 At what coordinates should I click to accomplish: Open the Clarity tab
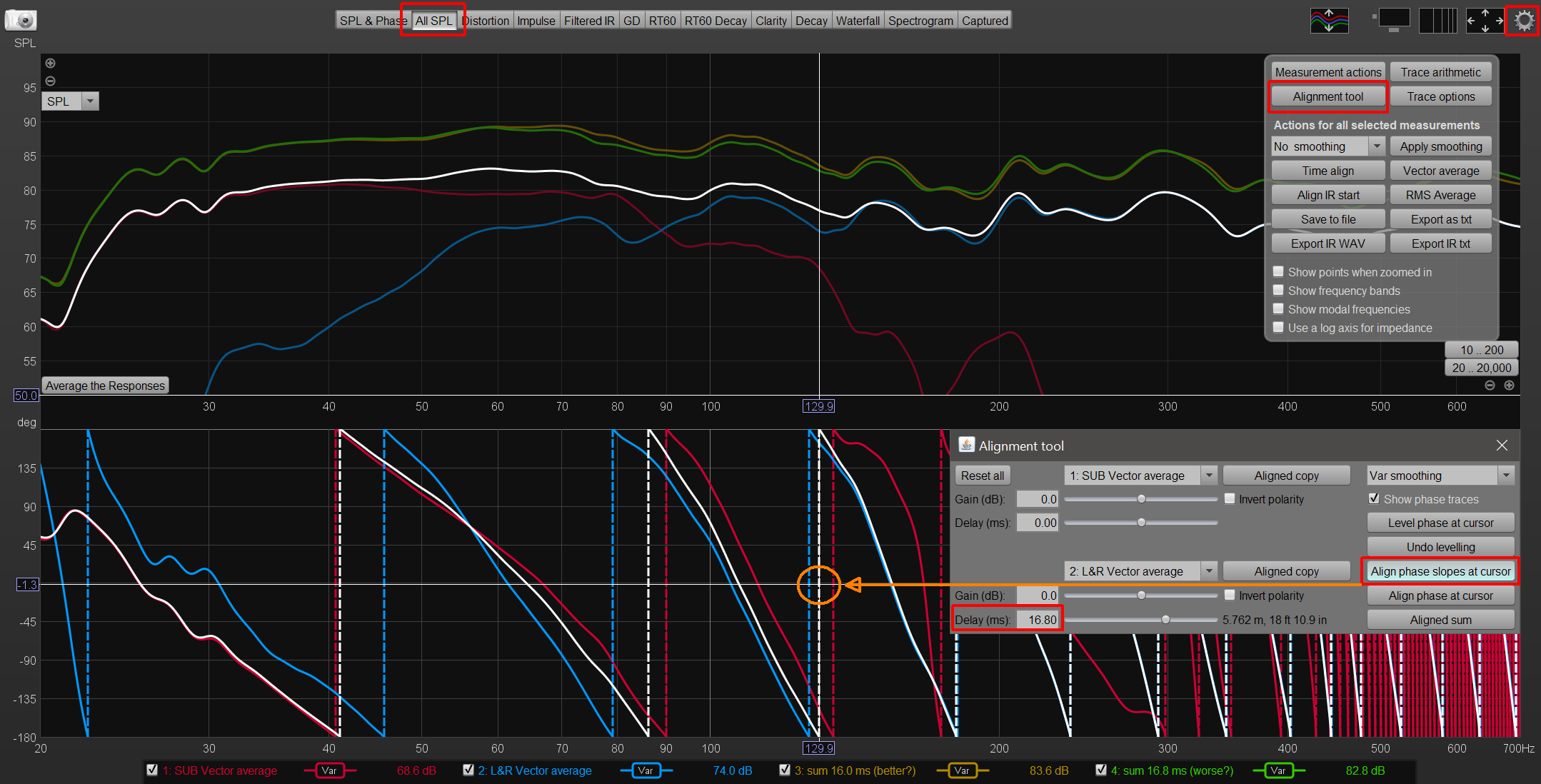(771, 21)
